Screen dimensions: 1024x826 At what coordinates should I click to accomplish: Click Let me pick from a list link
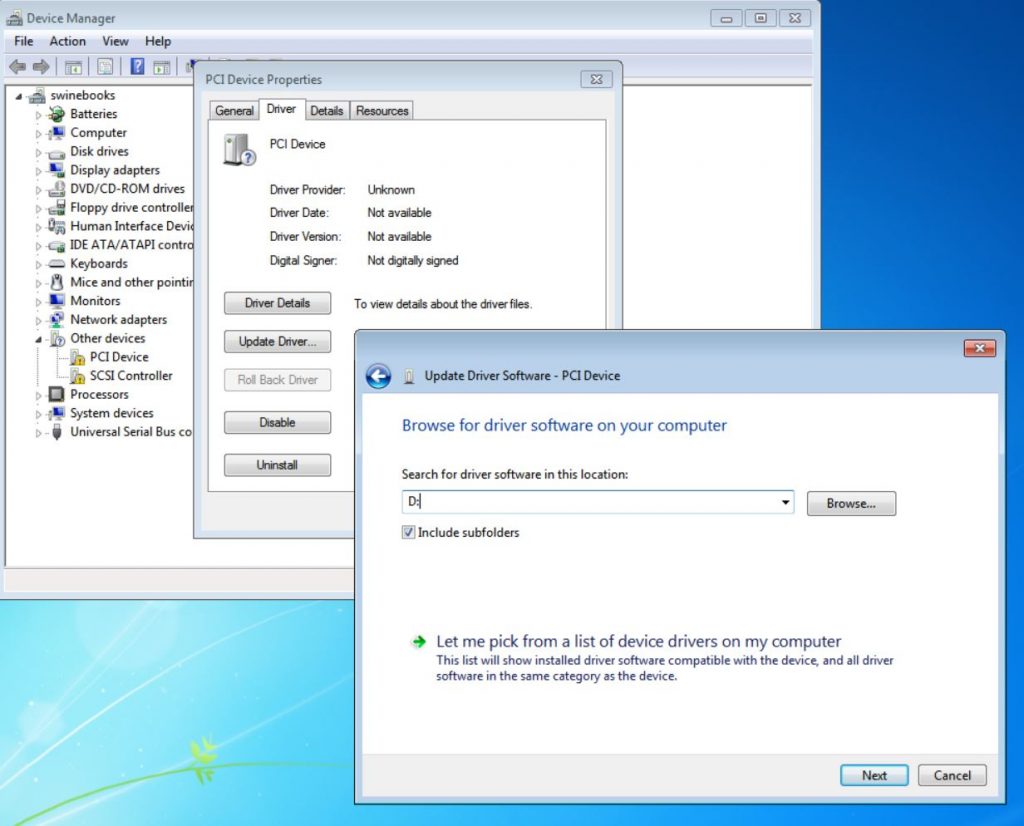[638, 642]
